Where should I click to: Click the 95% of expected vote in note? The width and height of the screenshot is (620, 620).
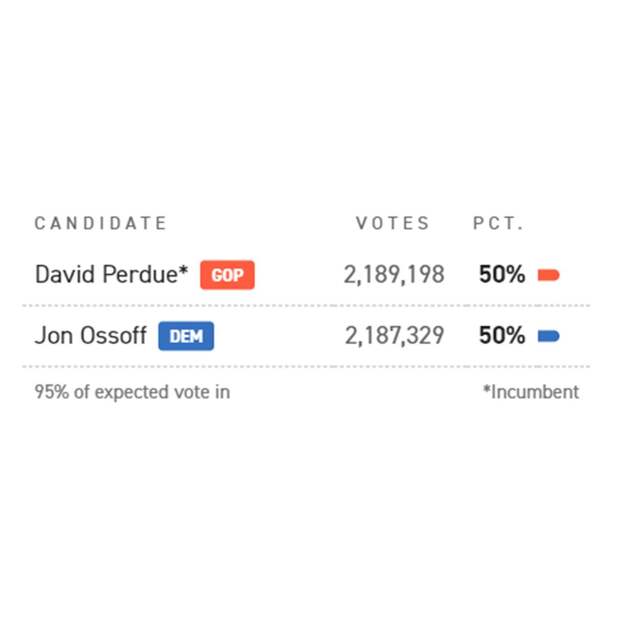132,392
